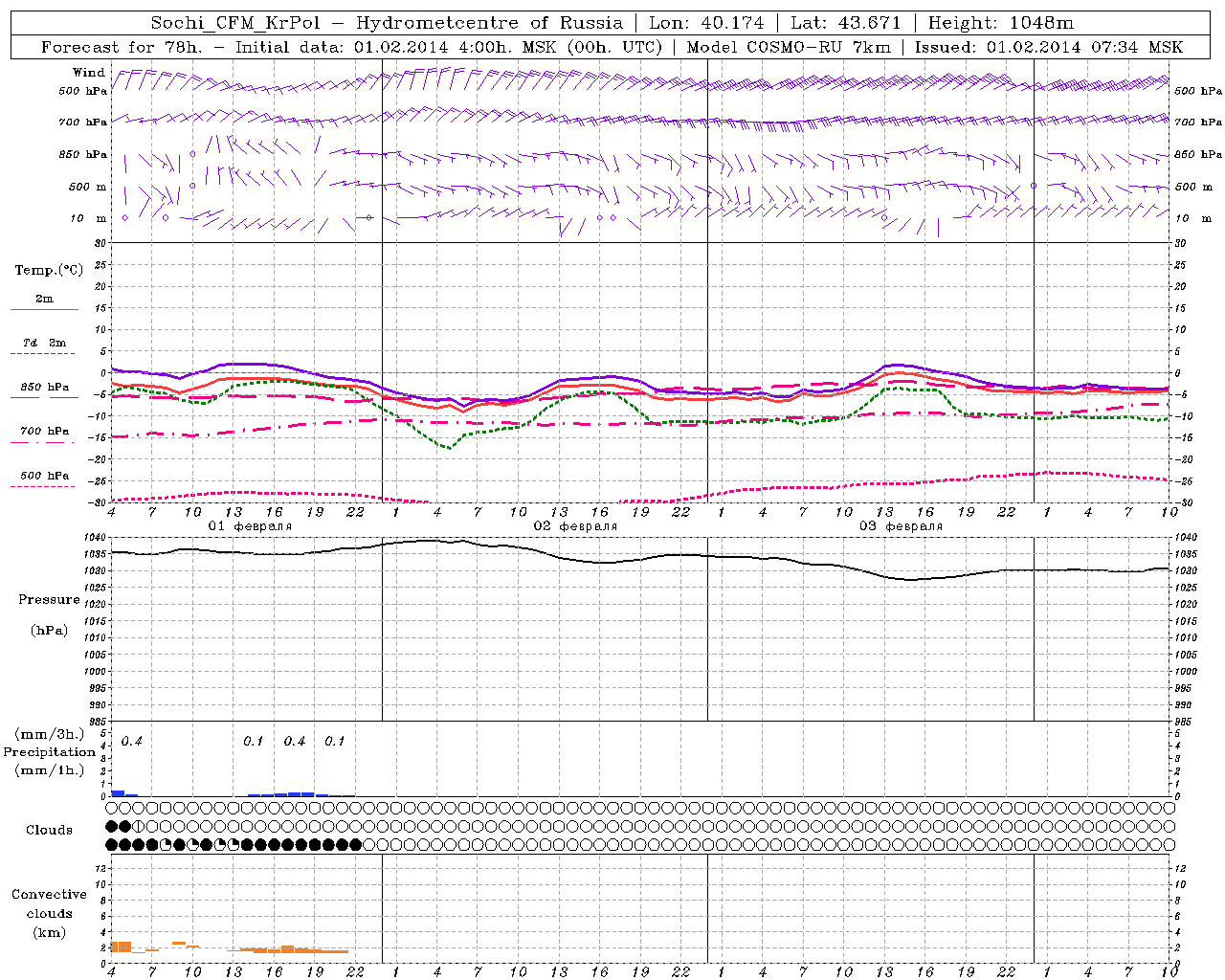Click the 'Model COSMO-RU 7km' header text
Image resolution: width=1225 pixels, height=980 pixels.
point(789,47)
